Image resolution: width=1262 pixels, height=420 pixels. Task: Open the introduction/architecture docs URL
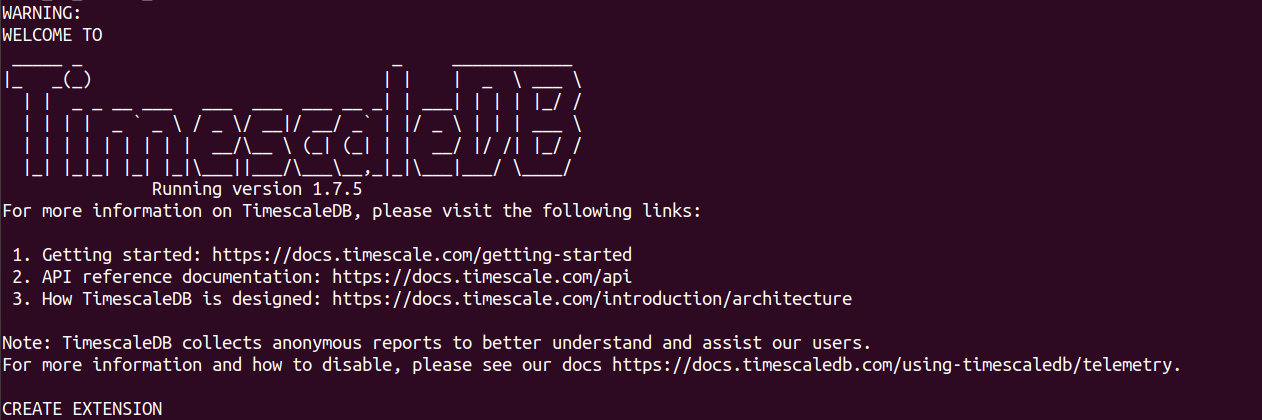point(592,299)
